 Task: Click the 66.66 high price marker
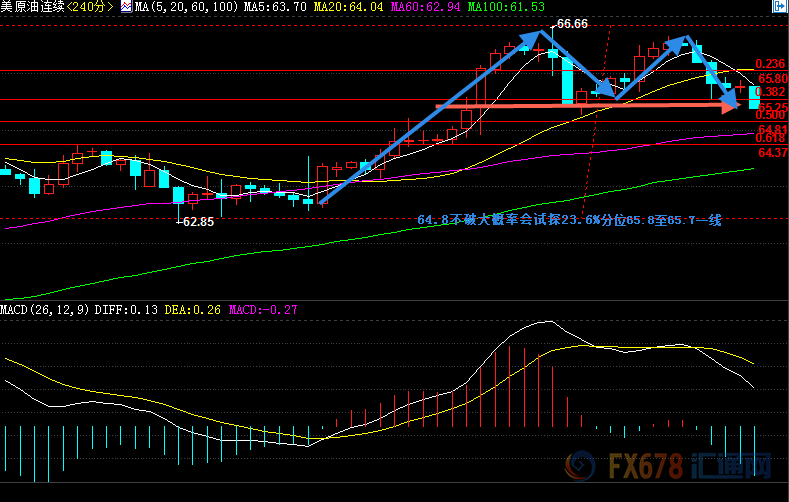point(572,23)
